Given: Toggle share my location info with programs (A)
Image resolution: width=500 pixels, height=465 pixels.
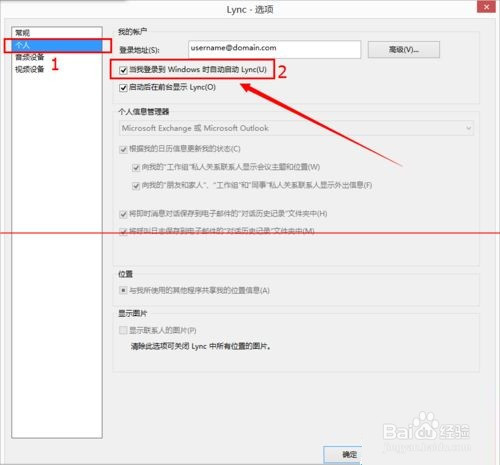Looking at the screenshot, I should click(123, 290).
